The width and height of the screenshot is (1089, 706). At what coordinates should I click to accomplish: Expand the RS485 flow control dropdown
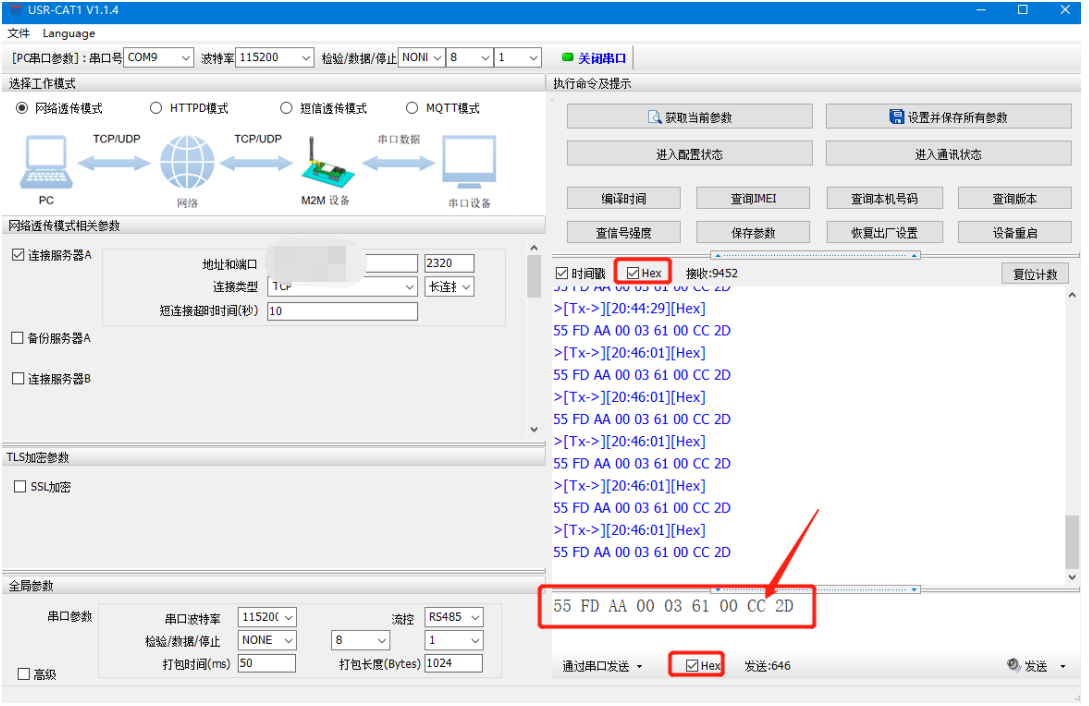(454, 617)
